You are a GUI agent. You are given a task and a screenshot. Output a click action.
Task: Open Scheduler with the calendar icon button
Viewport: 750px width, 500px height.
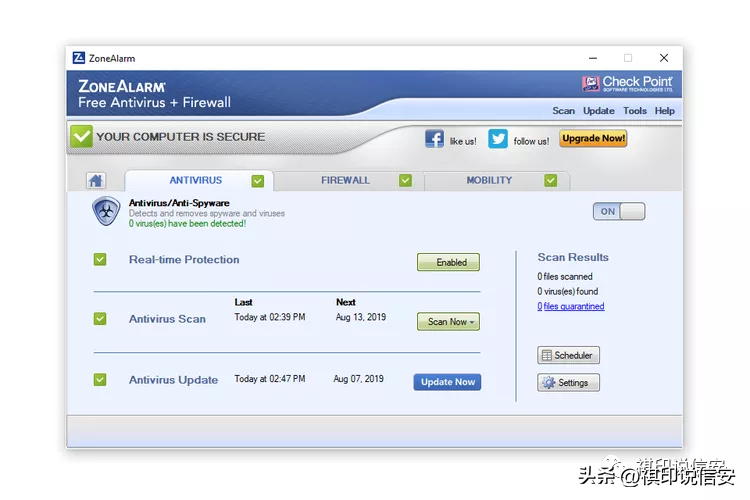pos(568,355)
